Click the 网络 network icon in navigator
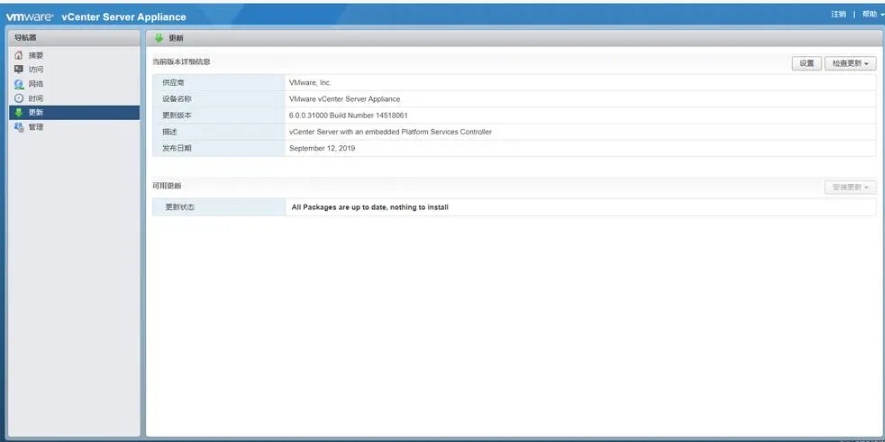The height and width of the screenshot is (442, 885). pyautogui.click(x=19, y=84)
